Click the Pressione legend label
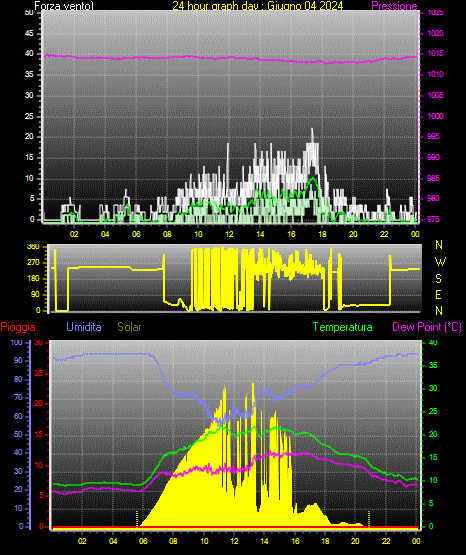466x555 pixels. [394, 6]
